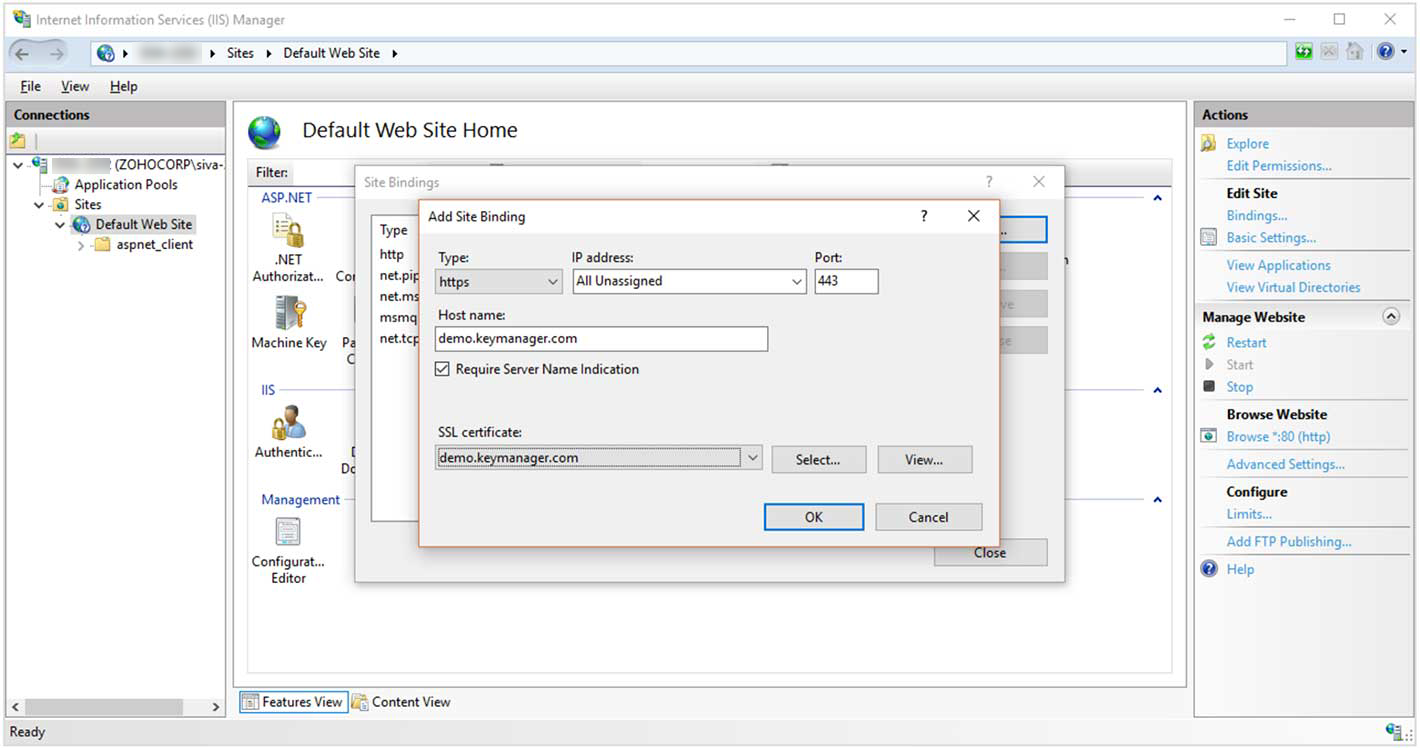
Task: Select Application Pools in Connections tree
Action: 126,185
